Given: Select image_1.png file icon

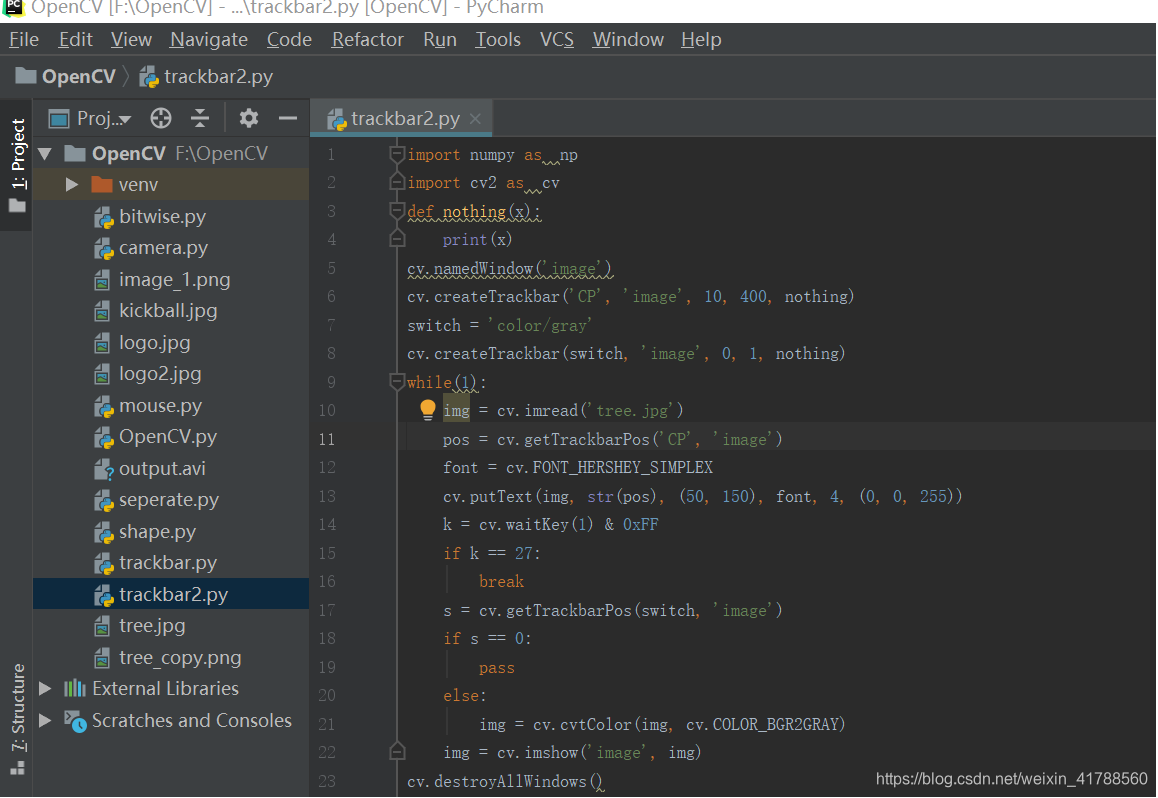Looking at the screenshot, I should (x=103, y=281).
